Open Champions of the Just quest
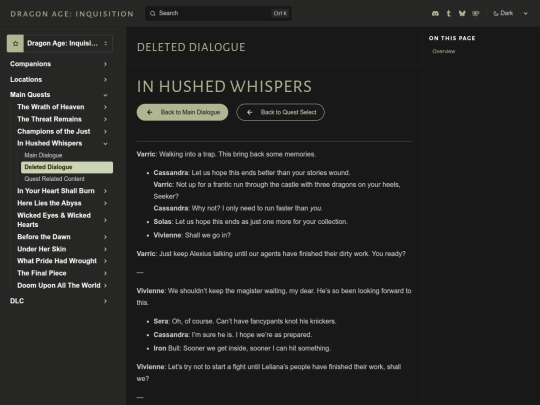 point(54,132)
